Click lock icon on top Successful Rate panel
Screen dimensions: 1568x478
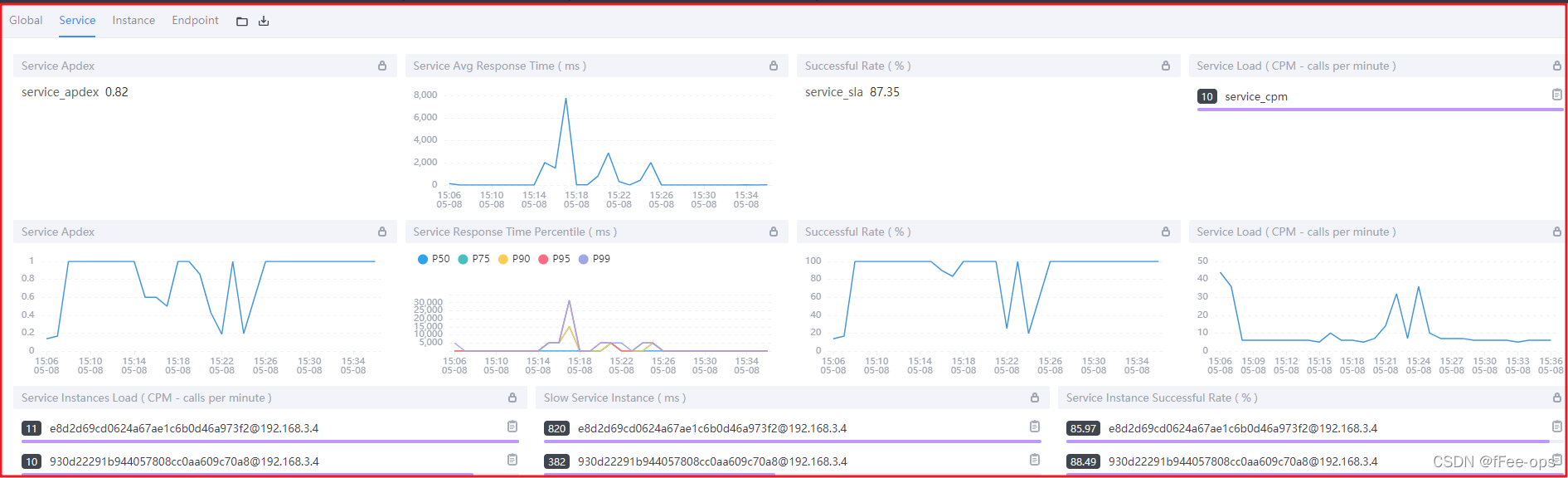pyautogui.click(x=1166, y=66)
